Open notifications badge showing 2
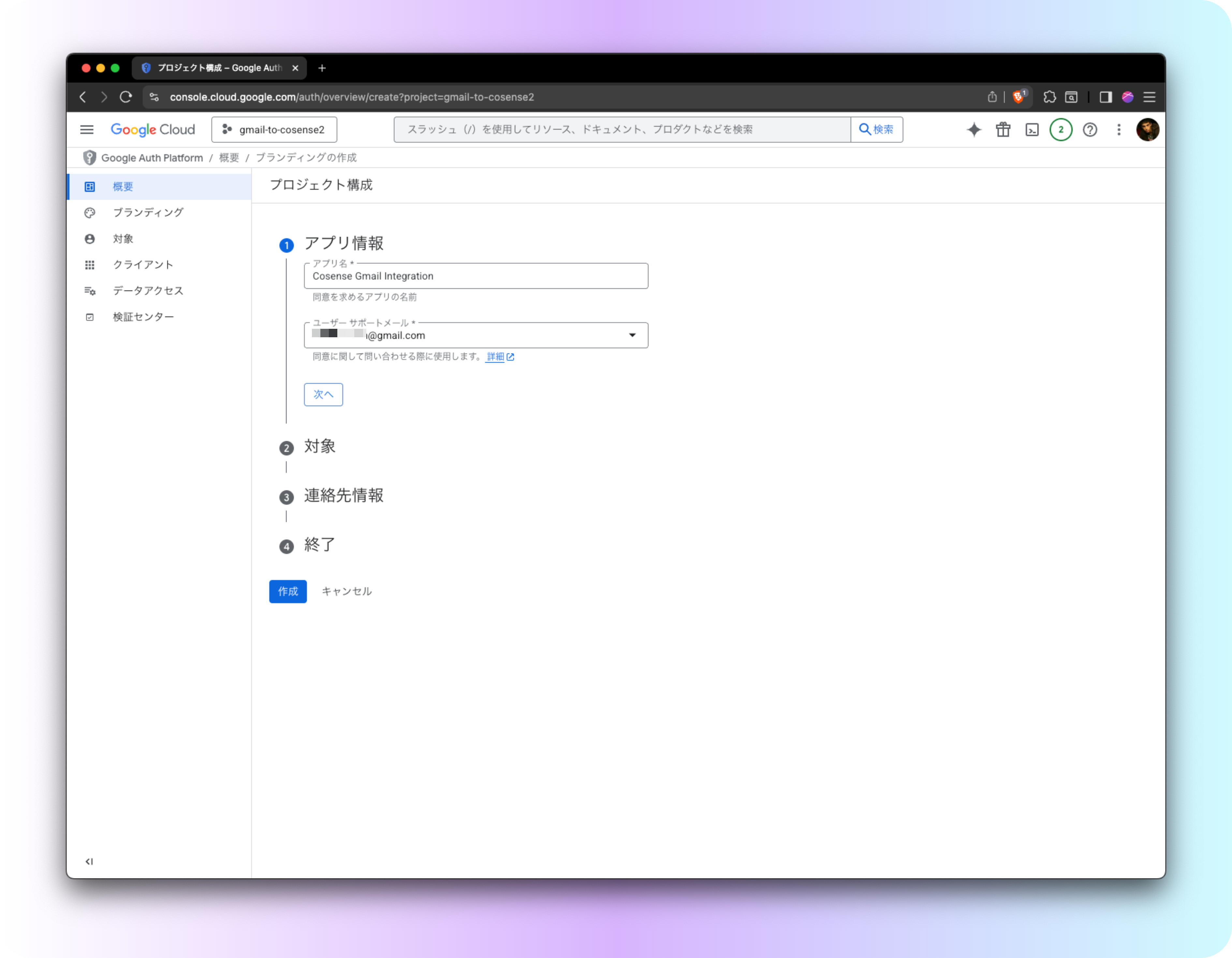 [1061, 130]
